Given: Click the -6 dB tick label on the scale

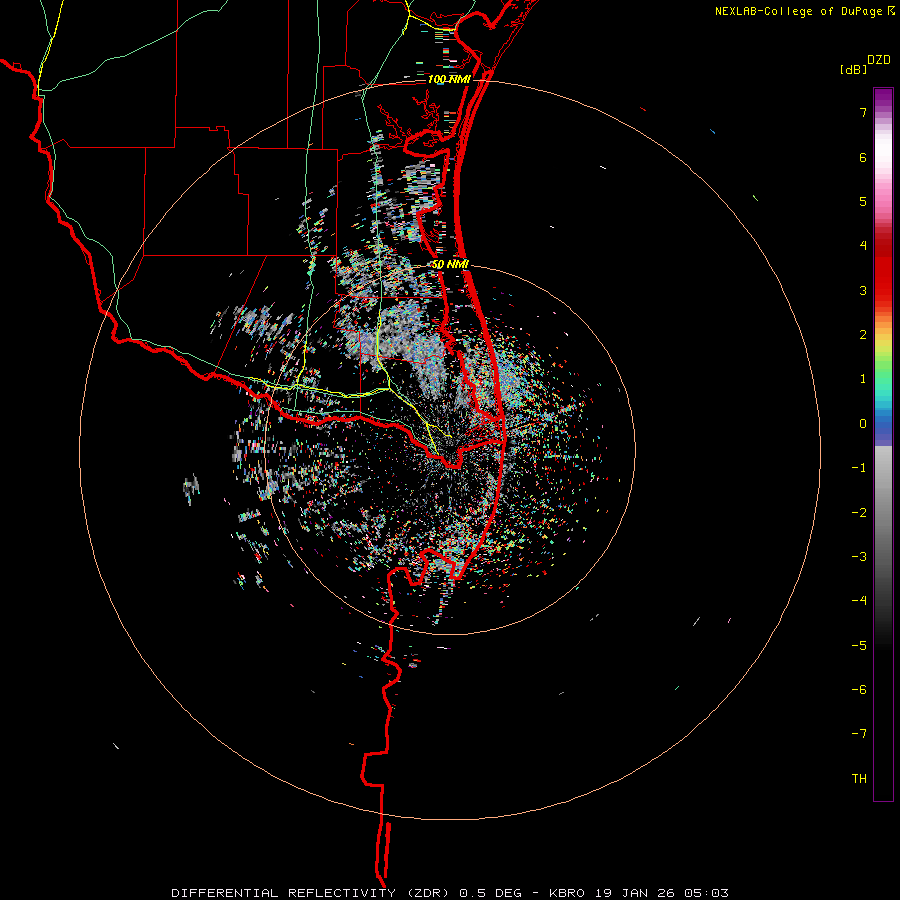Looking at the screenshot, I should pyautogui.click(x=859, y=690).
